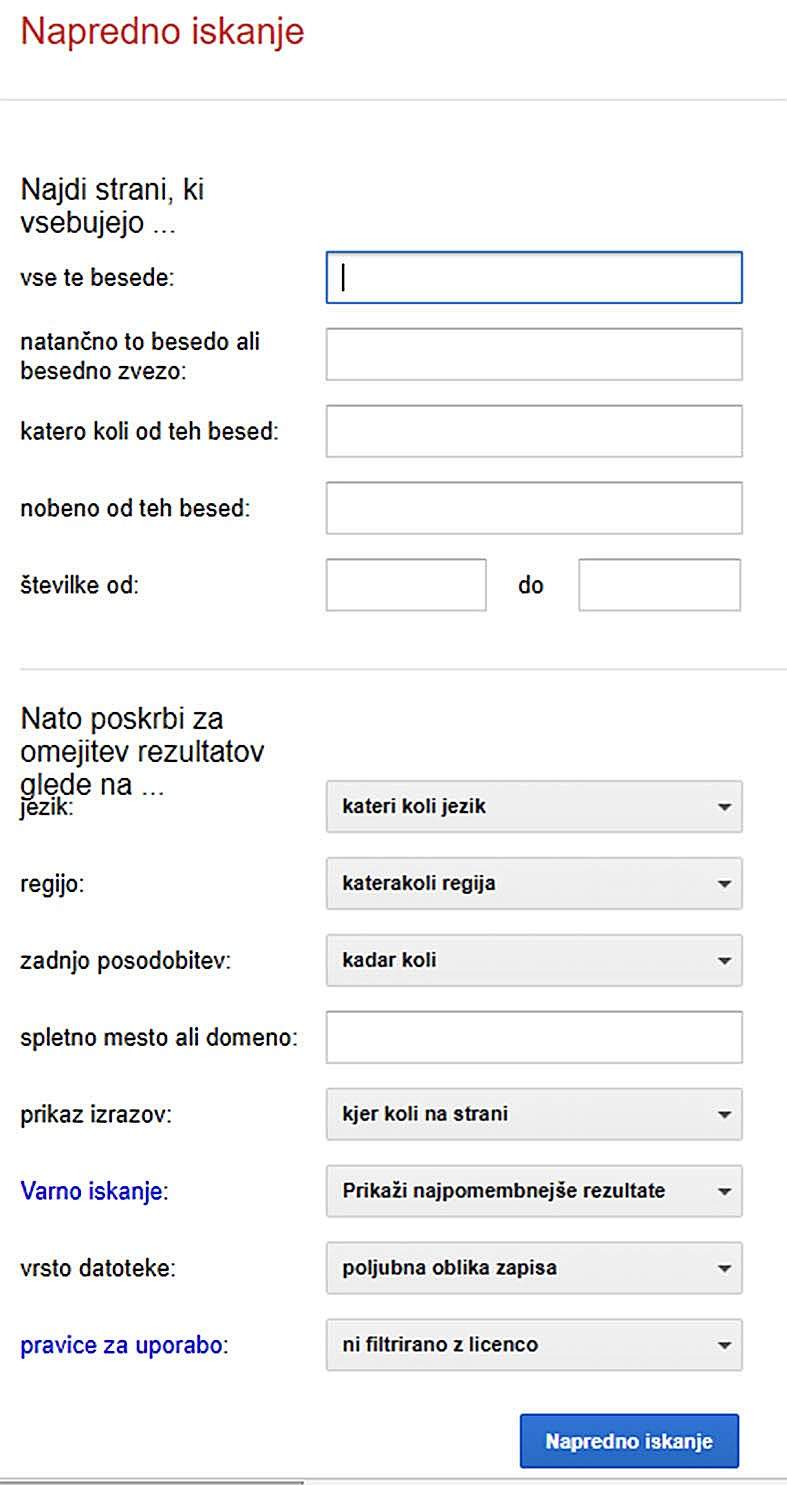Click the arrow of the language dropdown
Viewport: 787px width, 1485px height.
725,807
